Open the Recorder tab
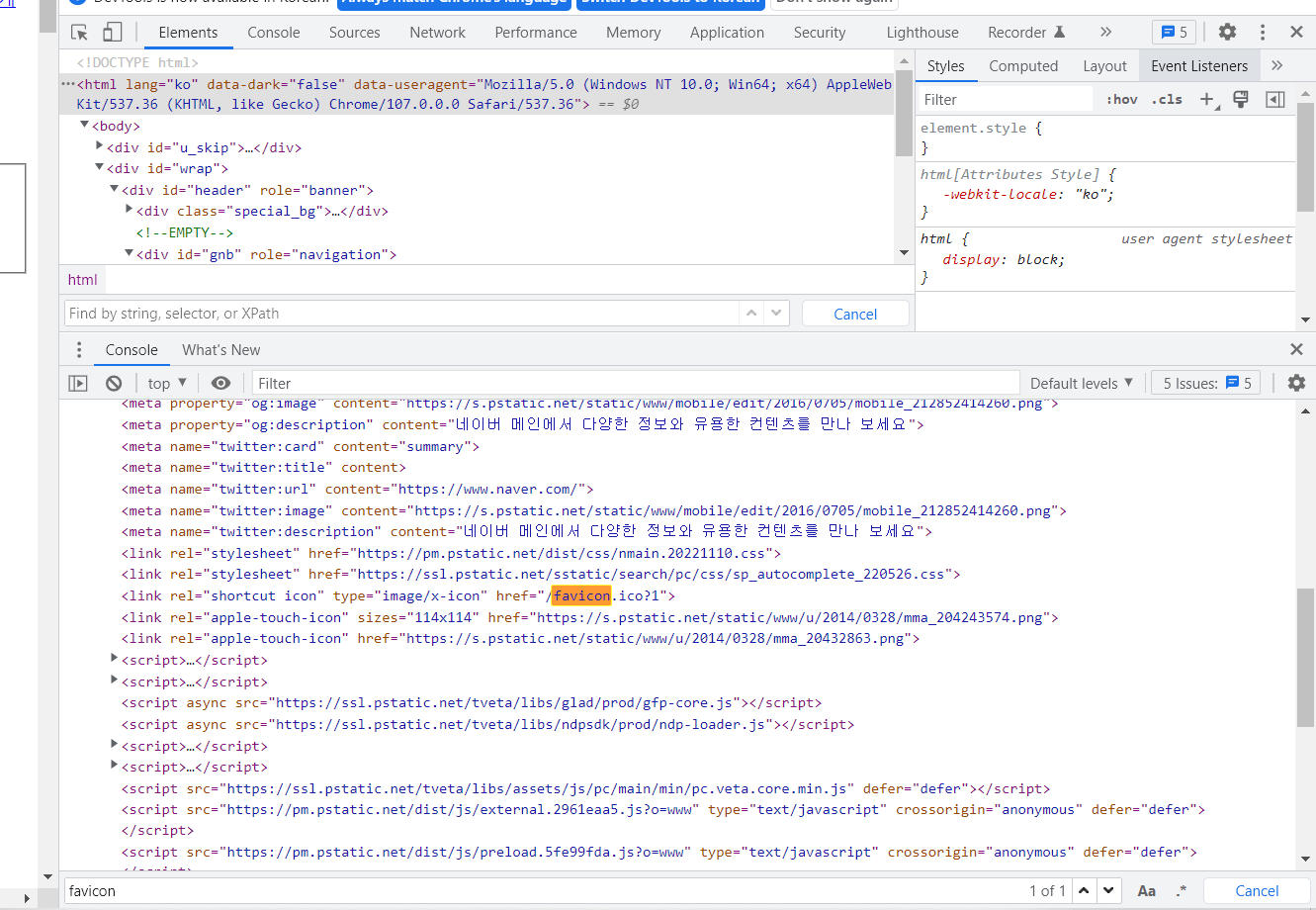The height and width of the screenshot is (910, 1316). coord(1026,32)
